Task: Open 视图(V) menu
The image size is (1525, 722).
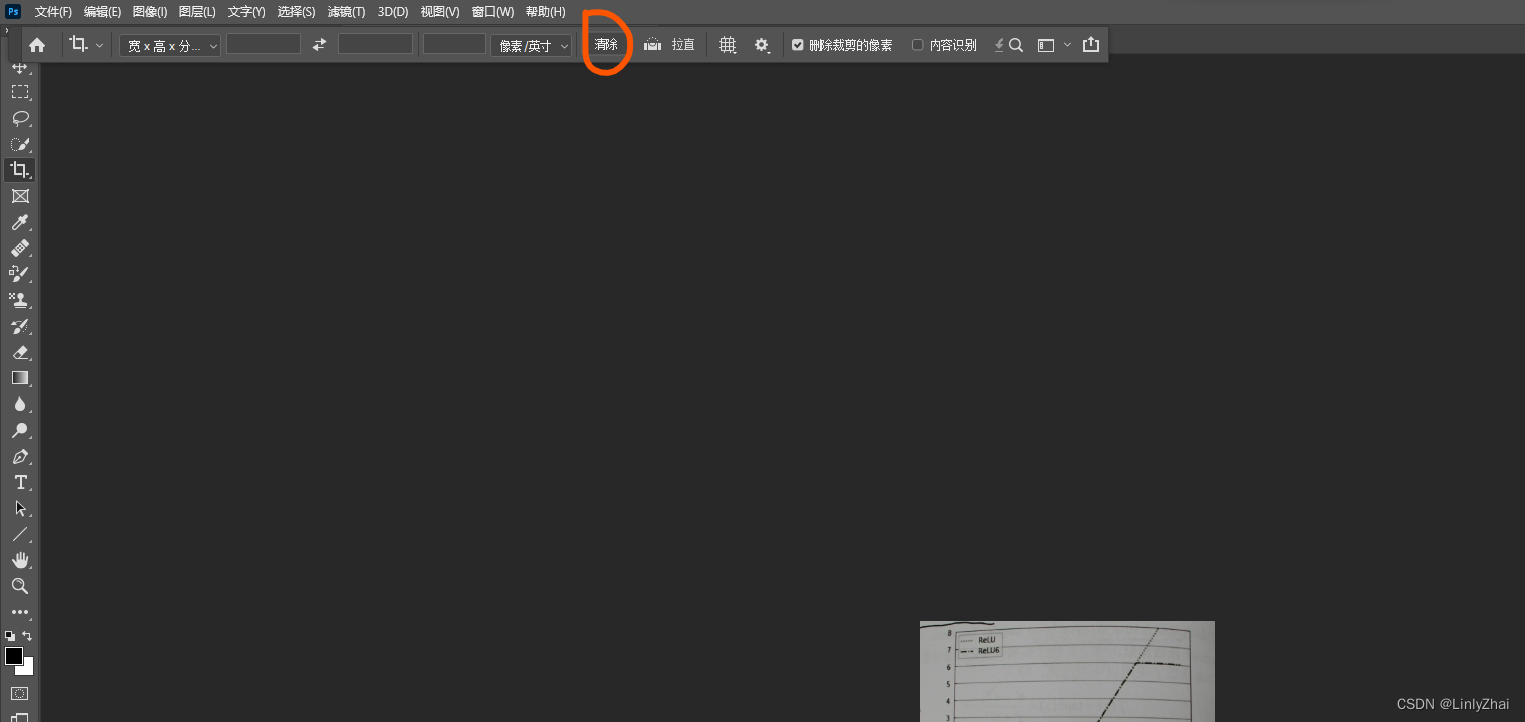Action: [440, 12]
